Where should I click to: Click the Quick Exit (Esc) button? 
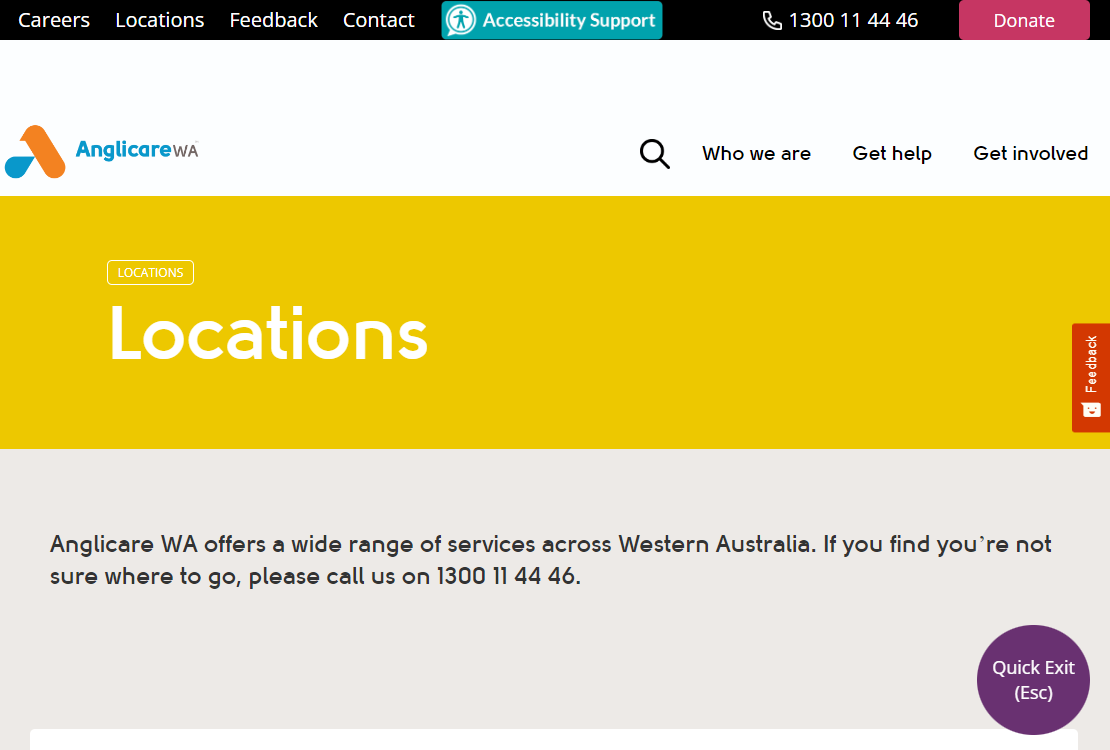(1033, 680)
